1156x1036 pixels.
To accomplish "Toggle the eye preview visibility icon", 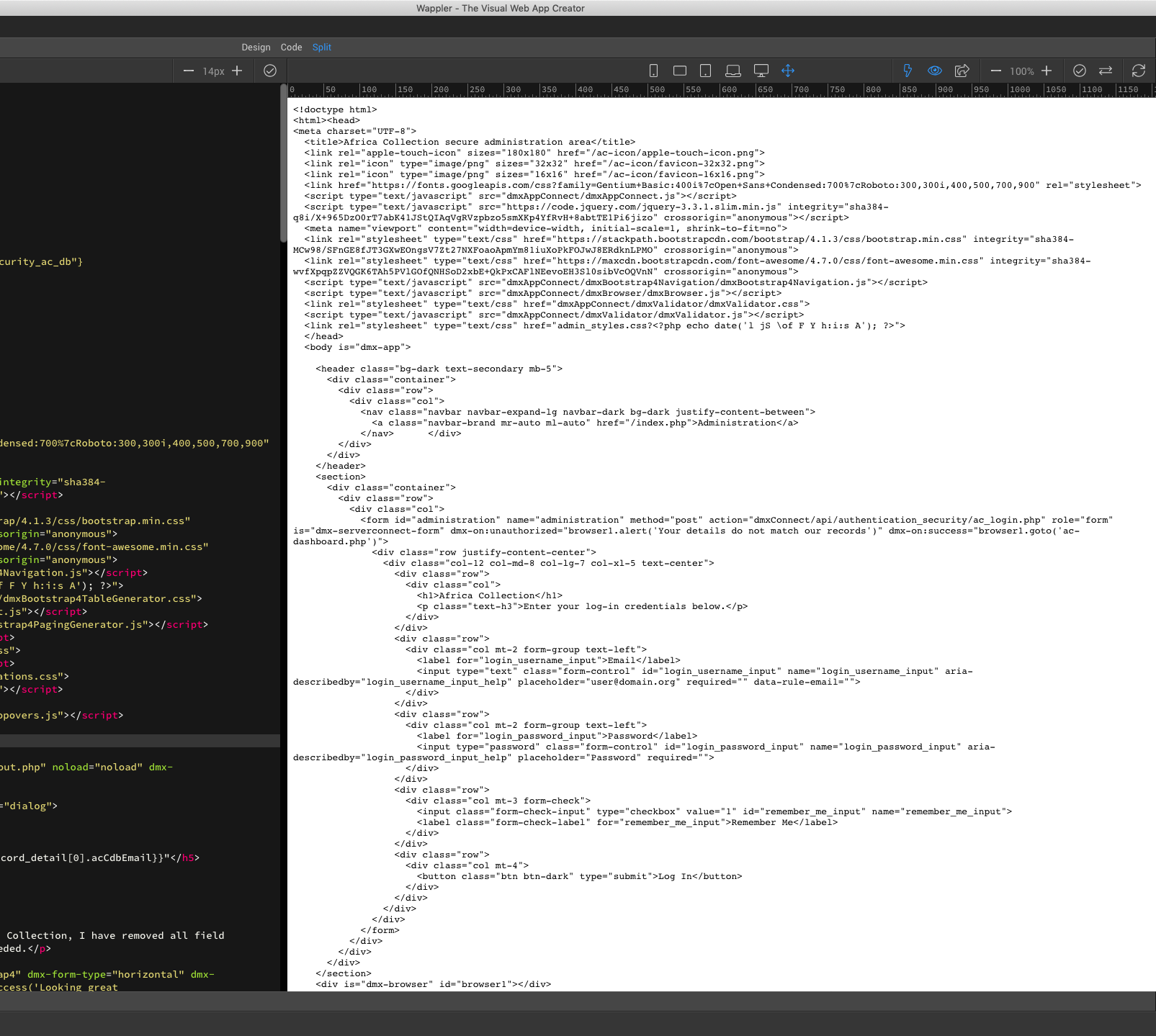I will (935, 71).
